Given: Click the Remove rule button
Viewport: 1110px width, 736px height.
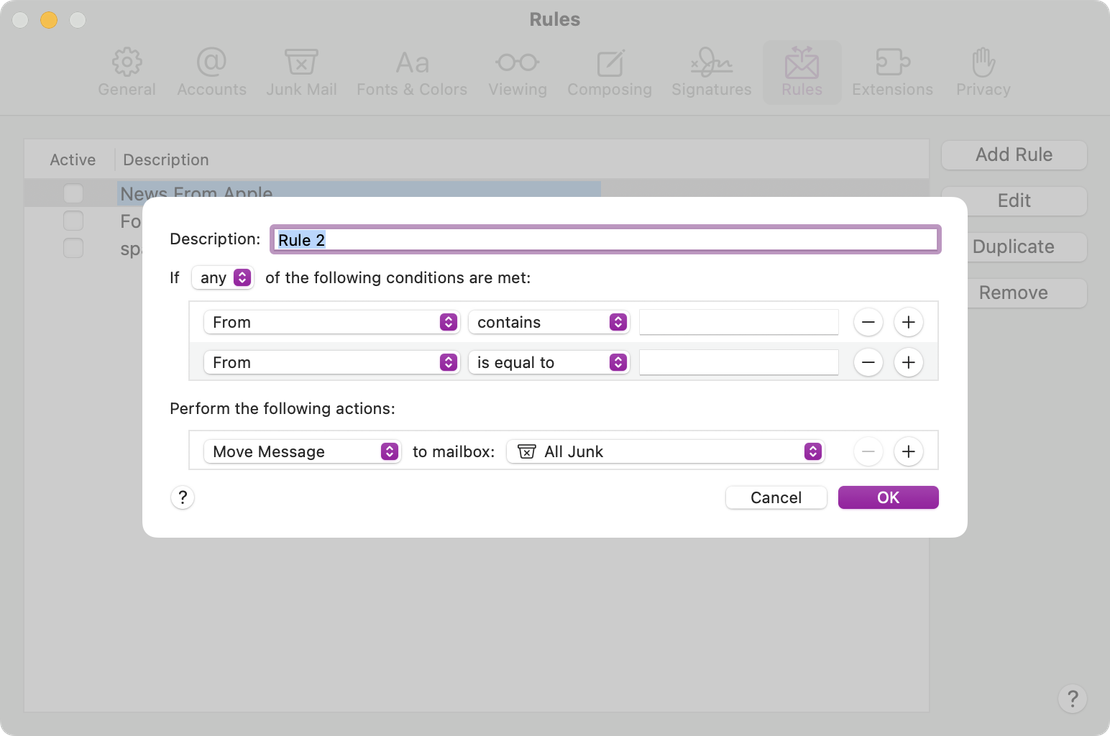Looking at the screenshot, I should pyautogui.click(x=1014, y=293).
